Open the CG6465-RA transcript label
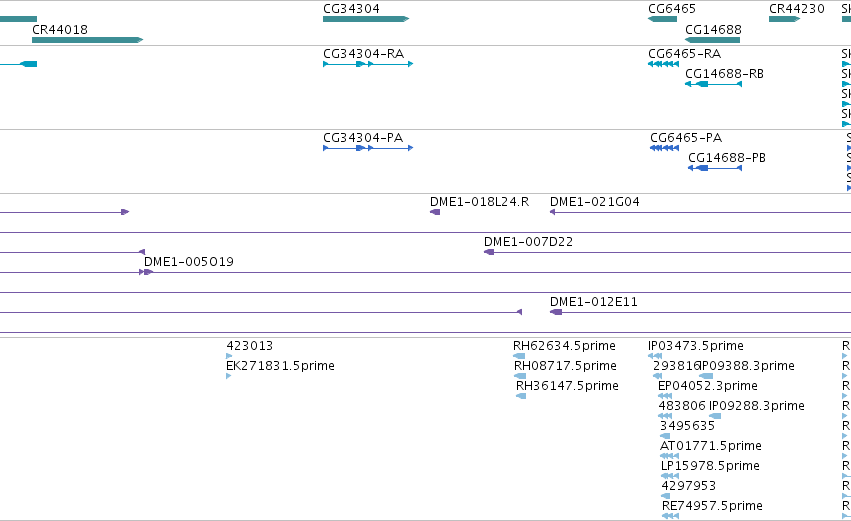This screenshot has width=851, height=521. [x=684, y=54]
